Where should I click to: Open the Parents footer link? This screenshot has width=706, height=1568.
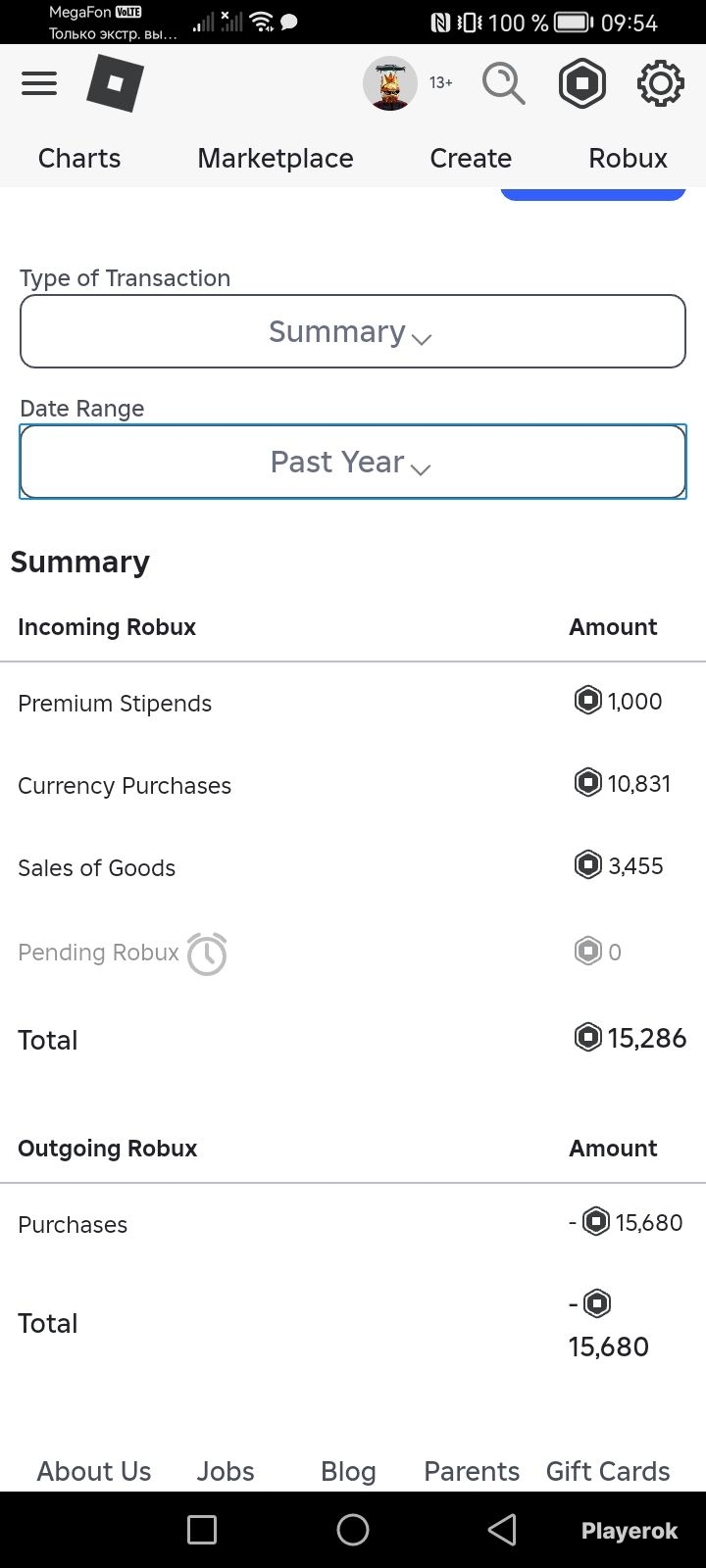(x=472, y=1471)
